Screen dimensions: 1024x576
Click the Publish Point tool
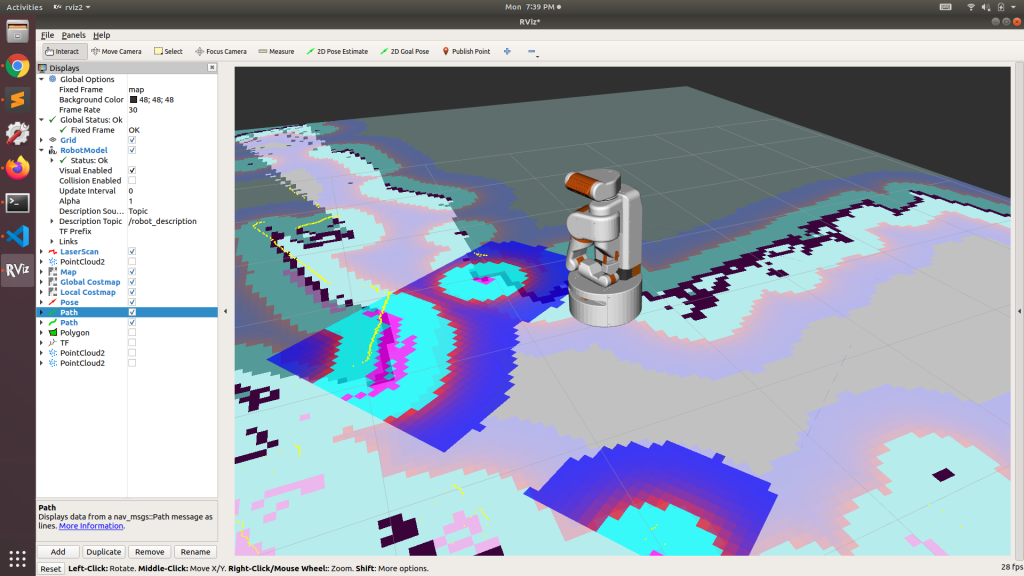click(x=465, y=51)
